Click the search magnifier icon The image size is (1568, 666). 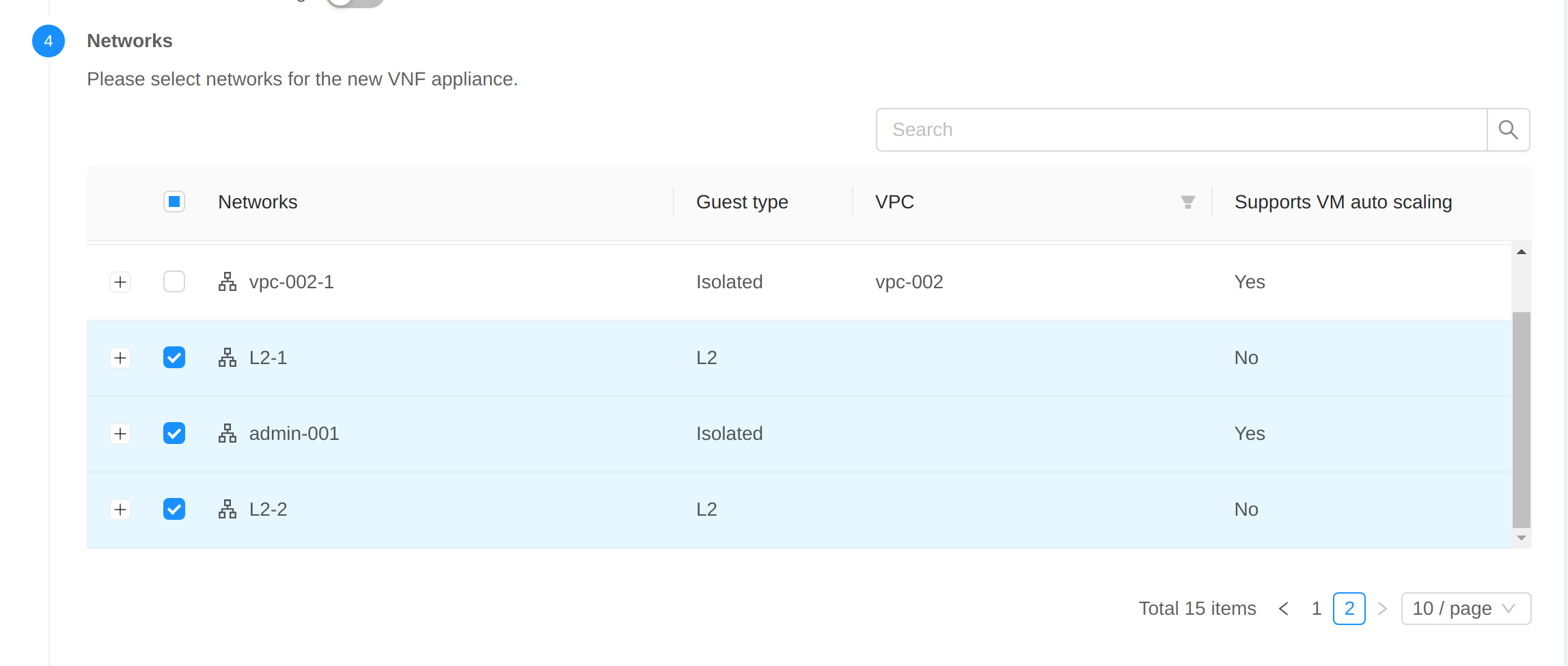click(1508, 129)
